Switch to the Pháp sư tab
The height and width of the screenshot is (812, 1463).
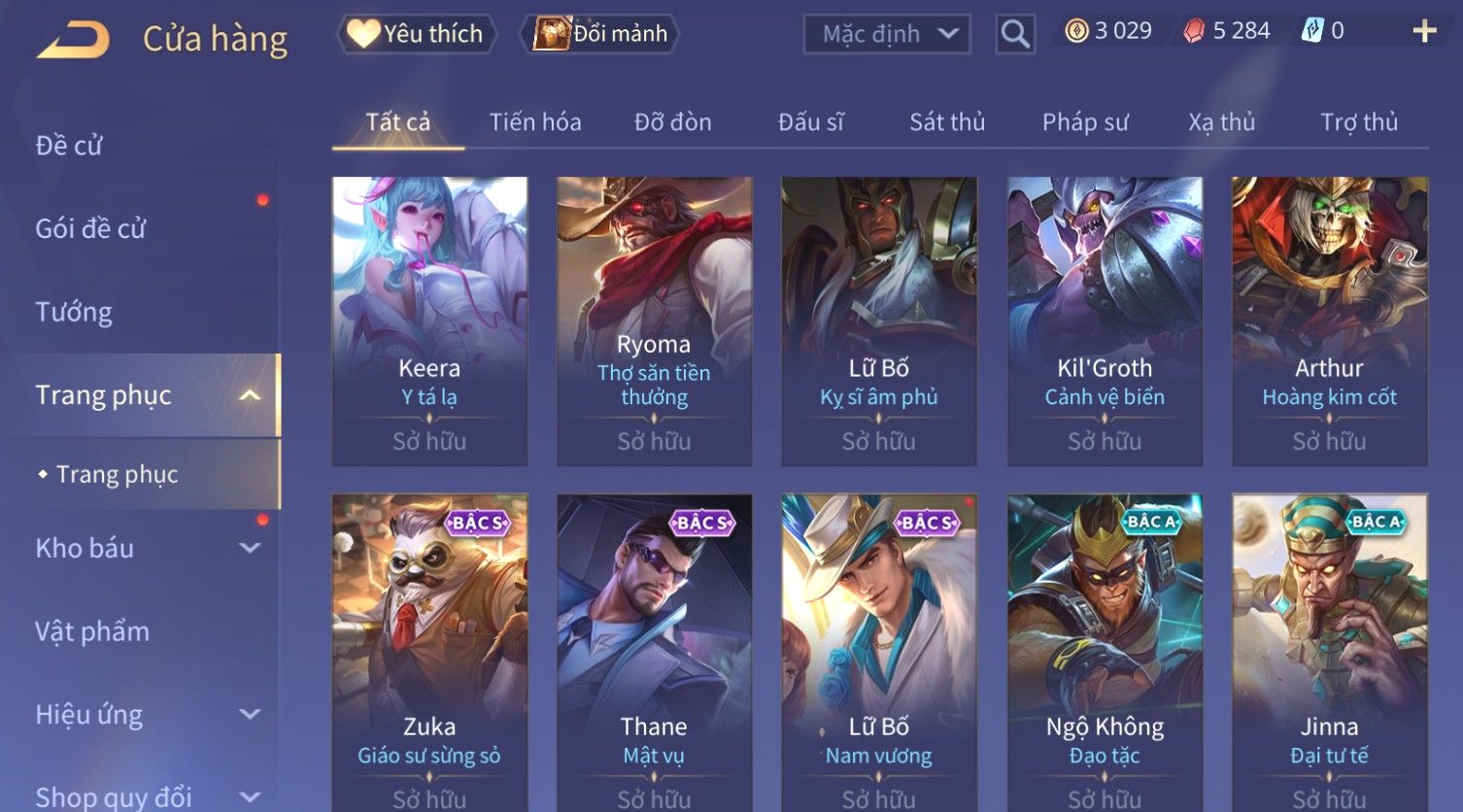(x=1085, y=122)
